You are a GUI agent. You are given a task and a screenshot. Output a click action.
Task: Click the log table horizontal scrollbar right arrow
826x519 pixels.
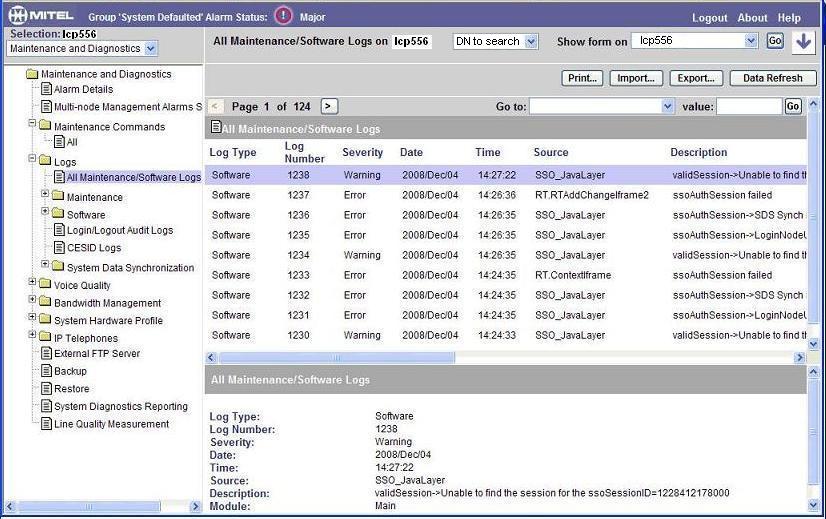tap(800, 358)
